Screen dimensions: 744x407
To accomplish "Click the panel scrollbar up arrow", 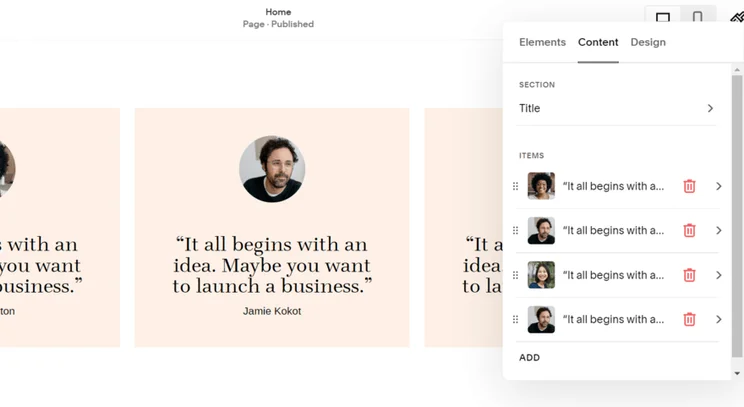I will (x=737, y=70).
